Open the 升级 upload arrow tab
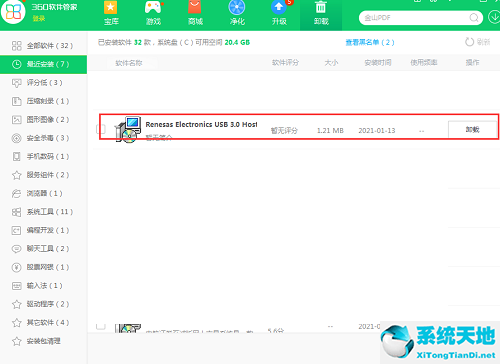 [x=279, y=13]
